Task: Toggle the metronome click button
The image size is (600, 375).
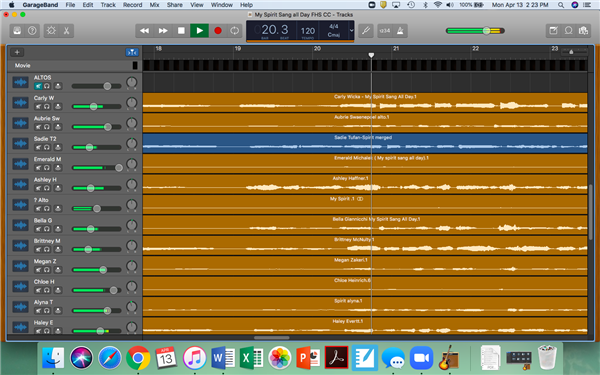Action: click(x=400, y=31)
